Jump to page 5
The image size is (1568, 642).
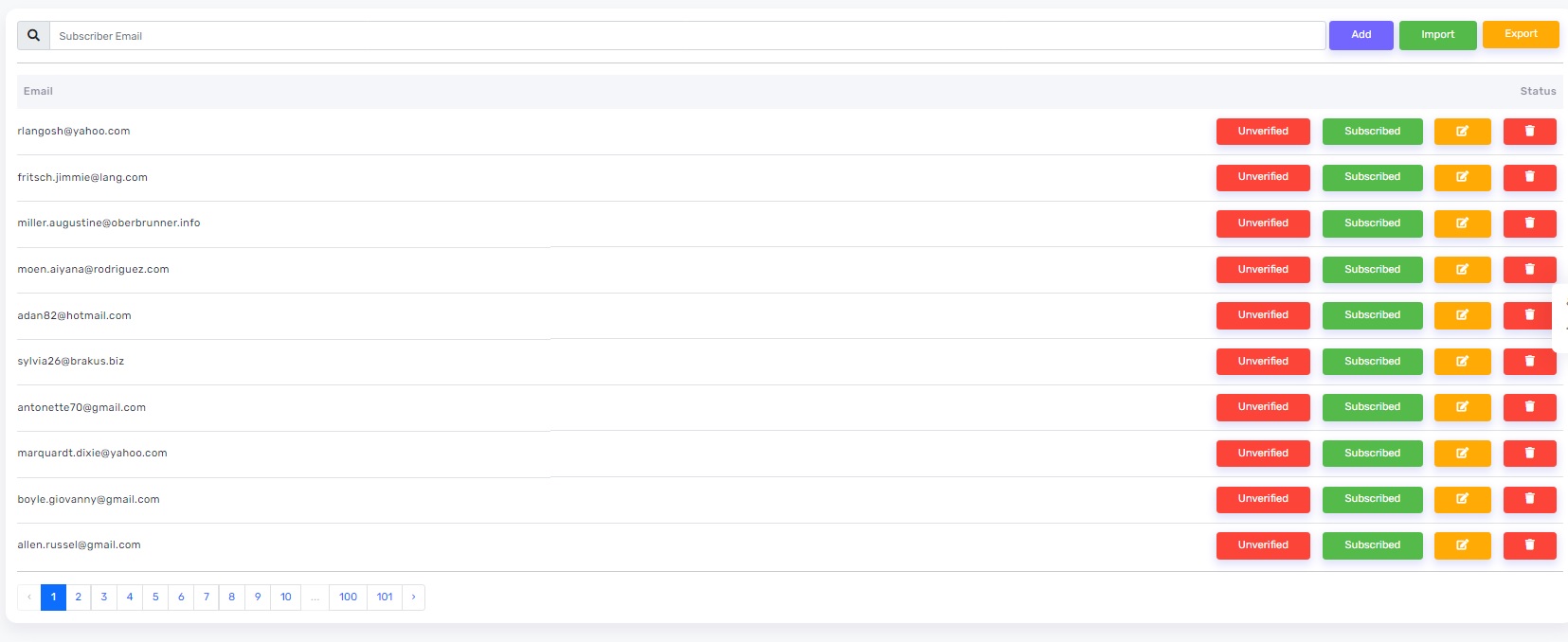[155, 597]
